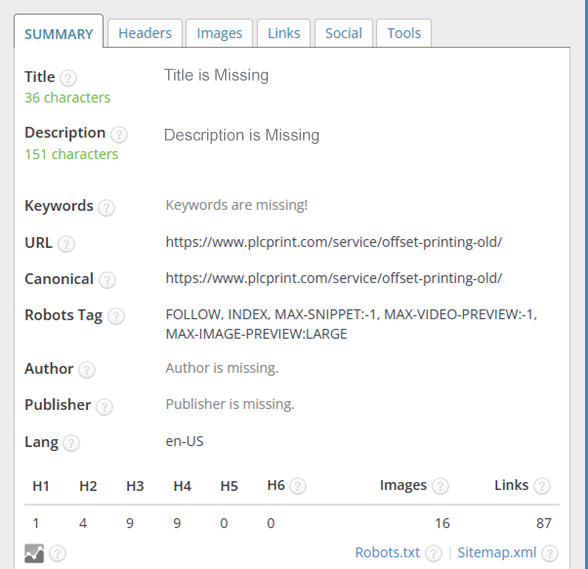588x569 pixels.
Task: Click the Links column help icon
Action: (542, 486)
